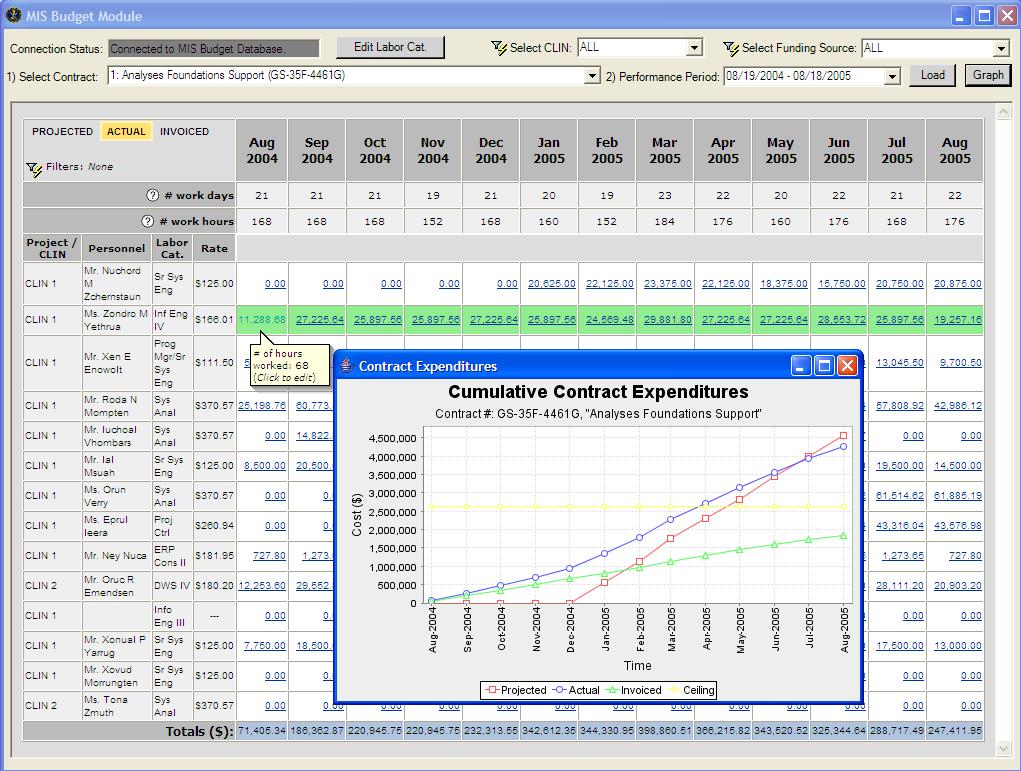The width and height of the screenshot is (1021, 771).
Task: Click the help icon next to # work hours
Action: point(148,221)
